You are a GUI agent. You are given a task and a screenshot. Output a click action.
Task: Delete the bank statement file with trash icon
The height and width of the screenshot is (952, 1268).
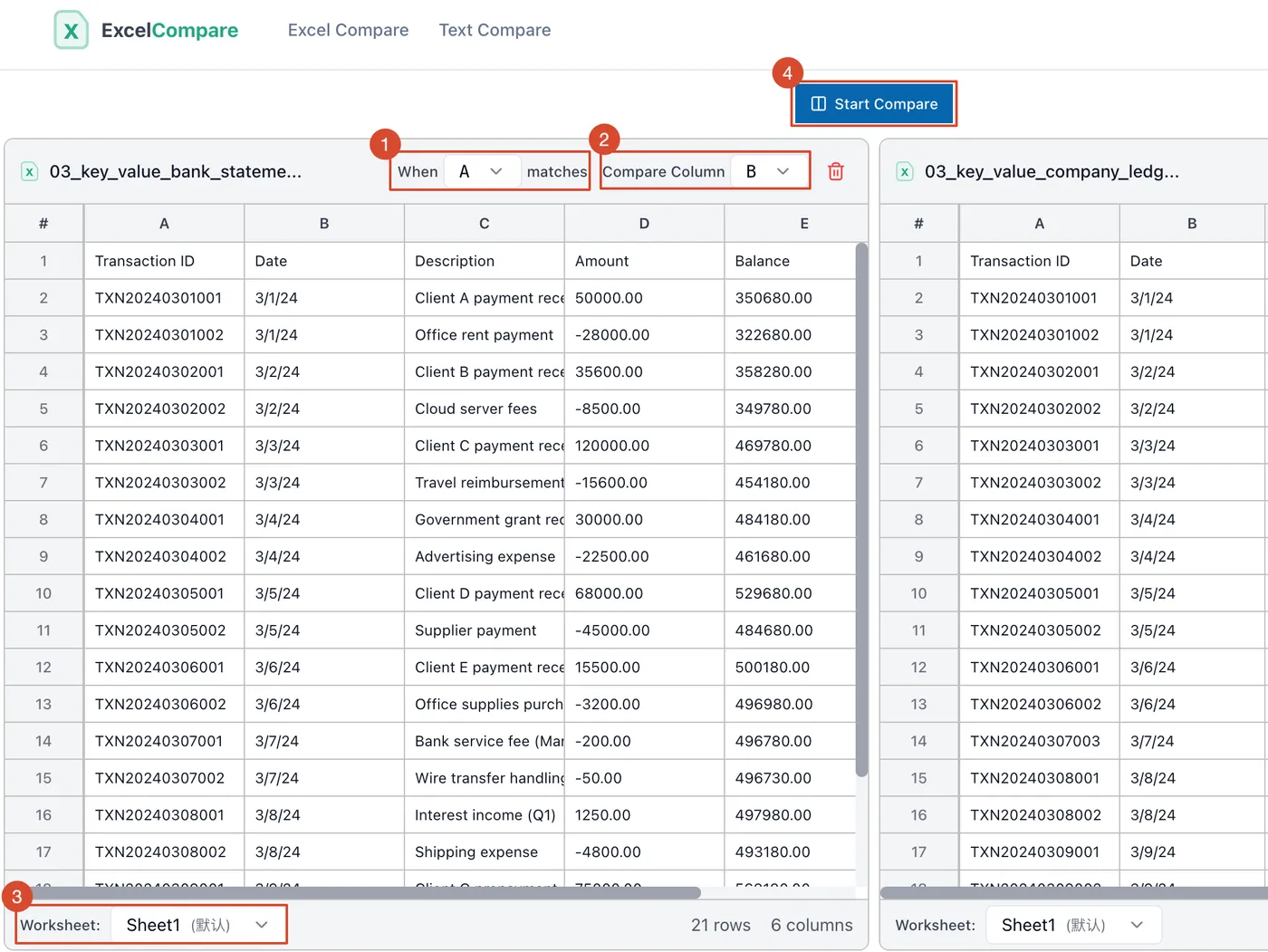coord(835,171)
